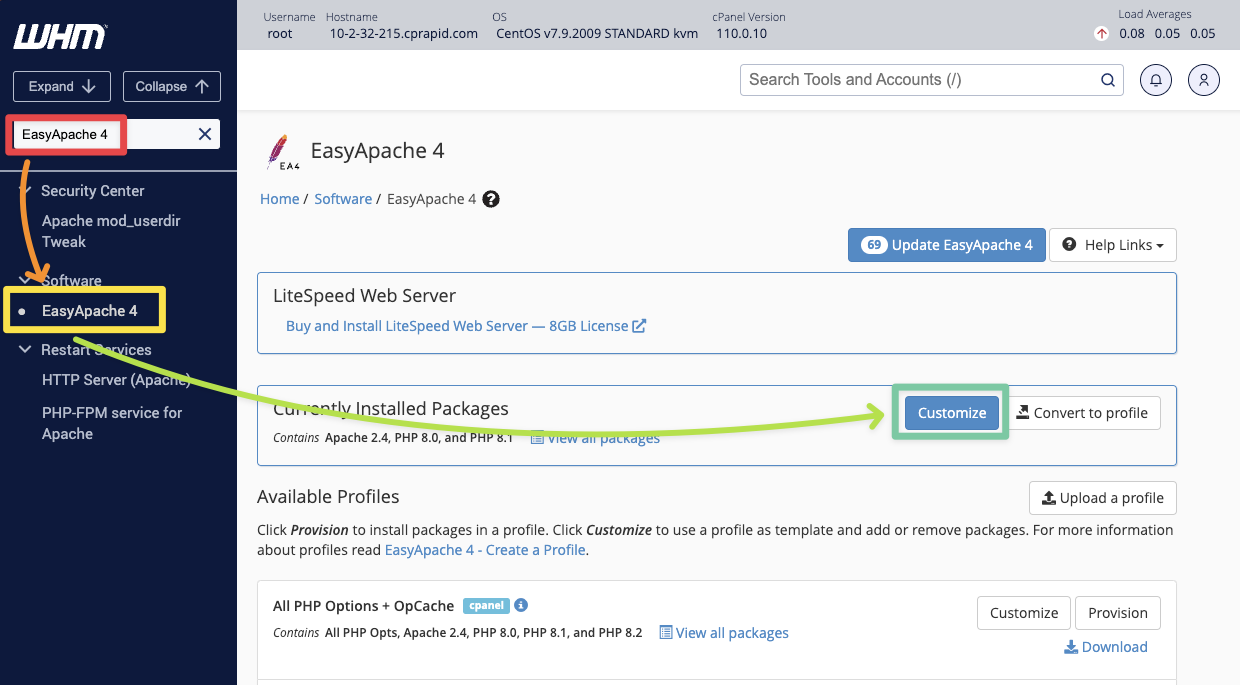Click the help question mark icon
Image resolution: width=1240 pixels, height=685 pixels.
pos(491,199)
